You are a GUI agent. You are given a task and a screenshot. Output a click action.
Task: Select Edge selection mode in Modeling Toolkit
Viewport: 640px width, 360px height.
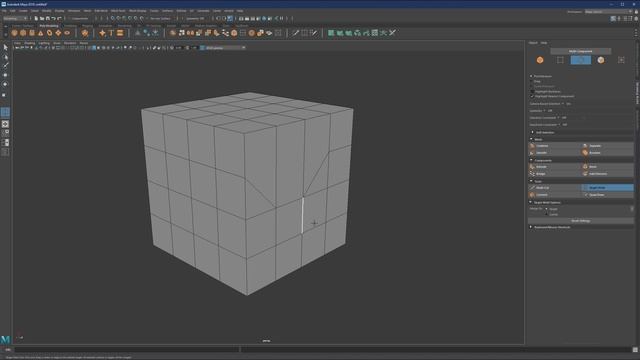click(x=580, y=60)
